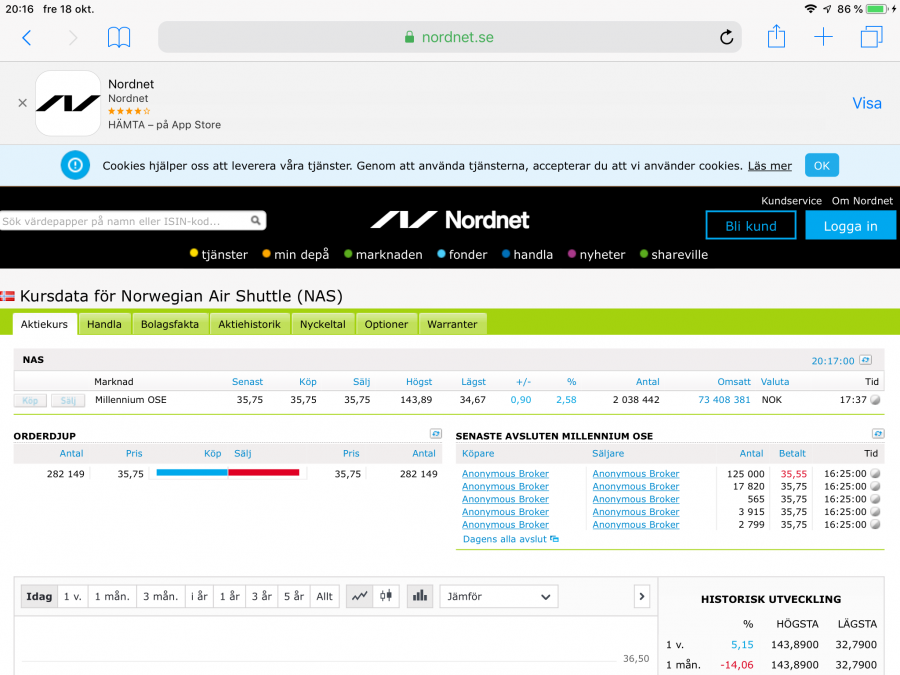
Task: Switch chart to line graph view
Action: click(x=359, y=596)
